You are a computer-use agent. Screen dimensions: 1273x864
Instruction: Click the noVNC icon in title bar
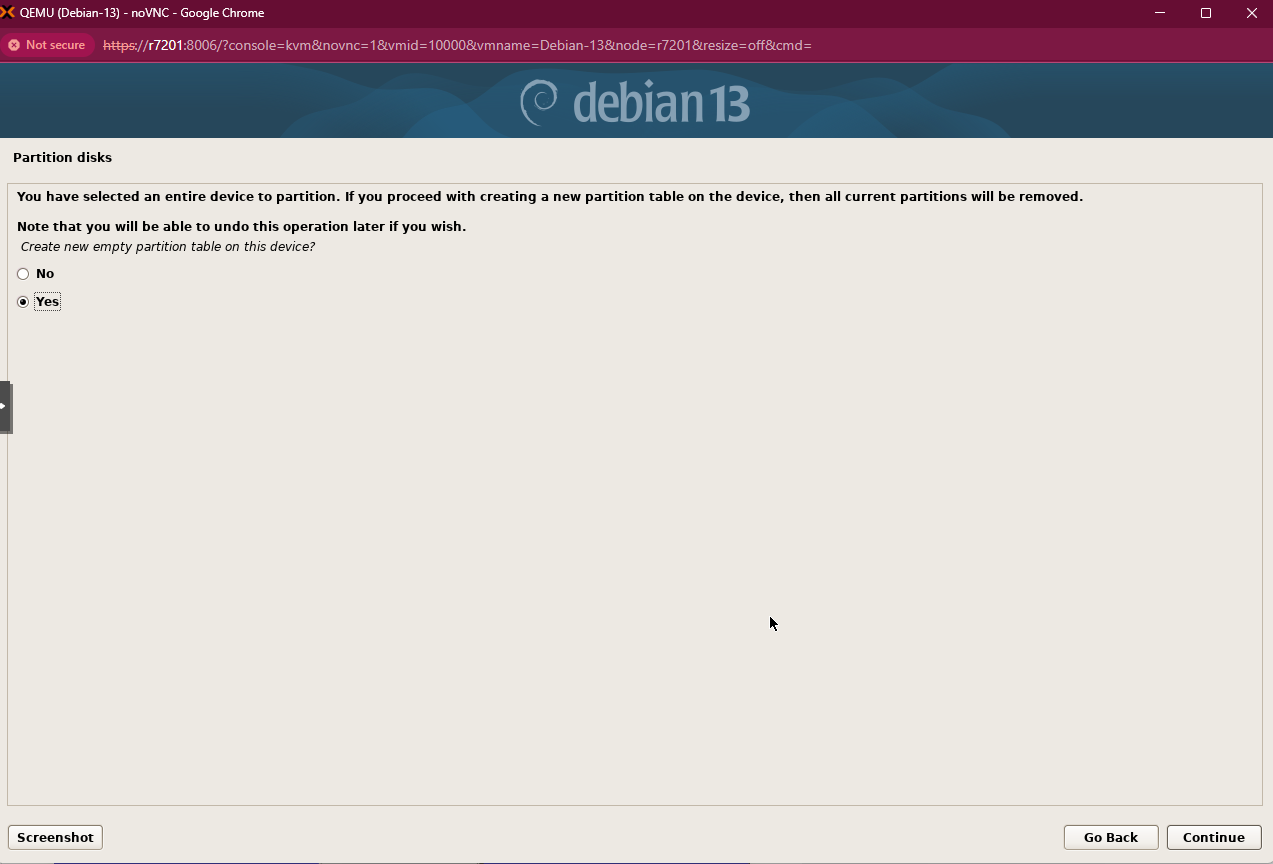coord(8,13)
